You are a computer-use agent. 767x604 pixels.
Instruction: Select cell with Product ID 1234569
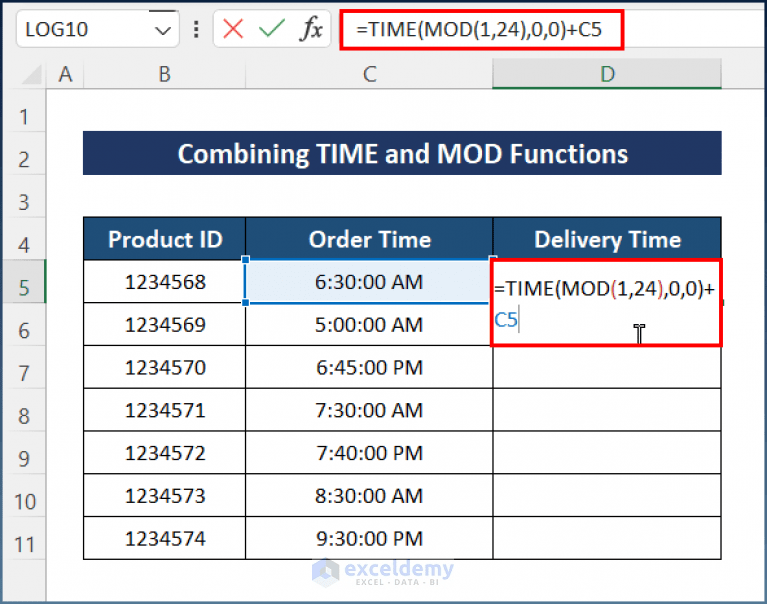pos(165,325)
